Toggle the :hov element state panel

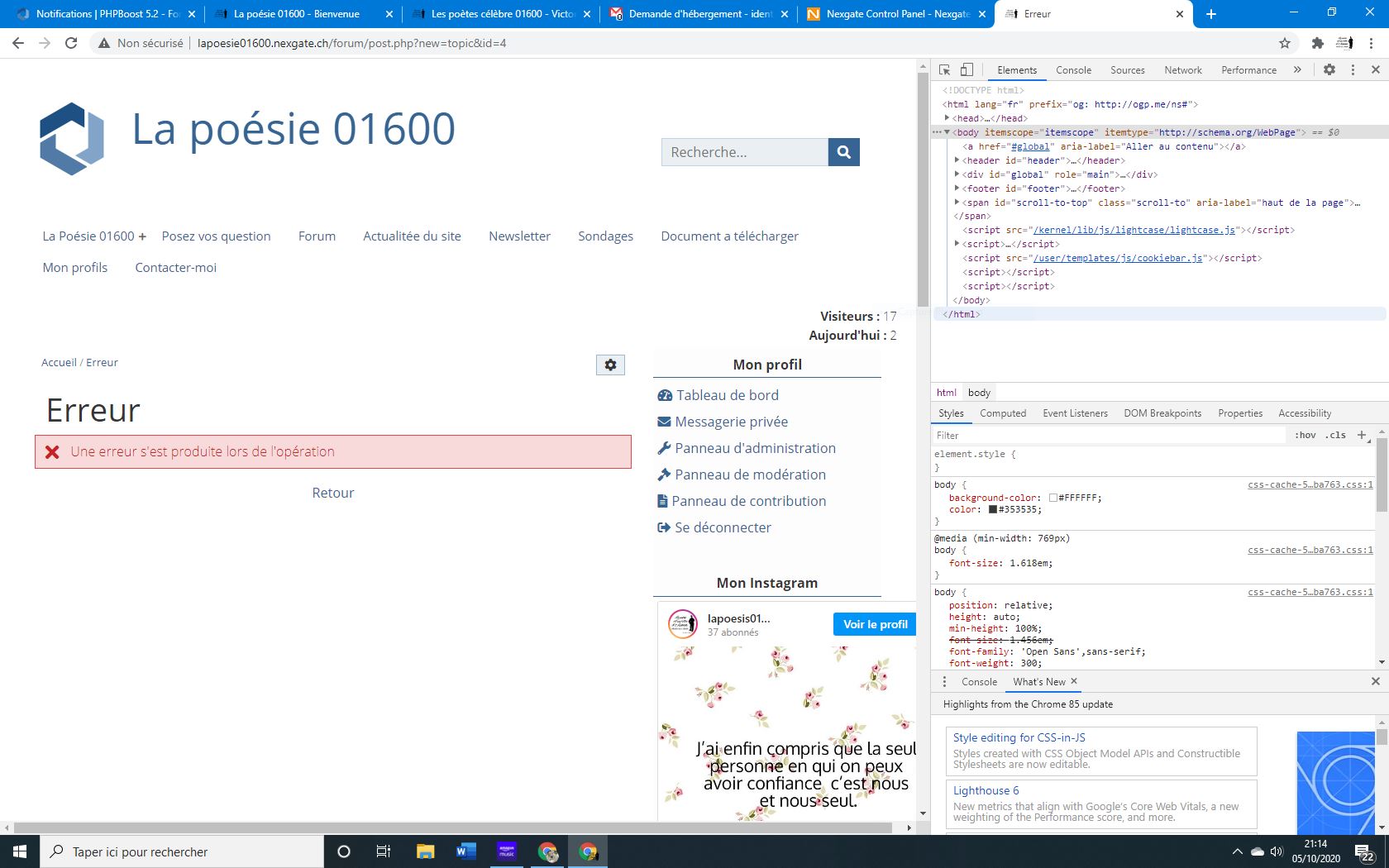pos(1306,435)
